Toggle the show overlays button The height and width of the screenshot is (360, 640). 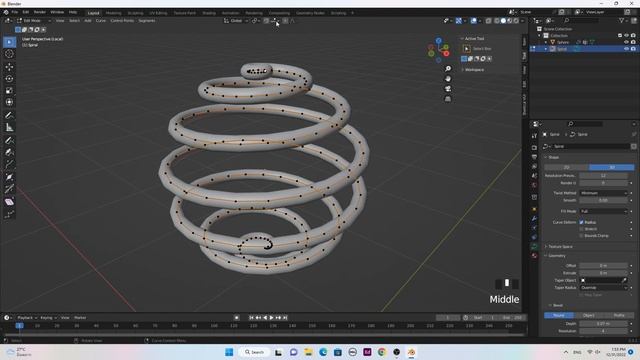pyautogui.click(x=473, y=20)
